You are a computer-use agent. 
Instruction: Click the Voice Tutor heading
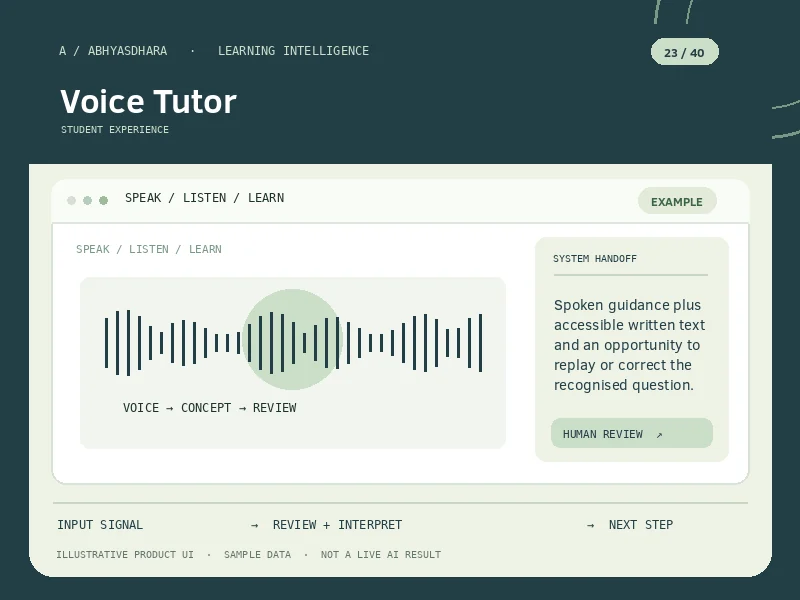(x=148, y=101)
